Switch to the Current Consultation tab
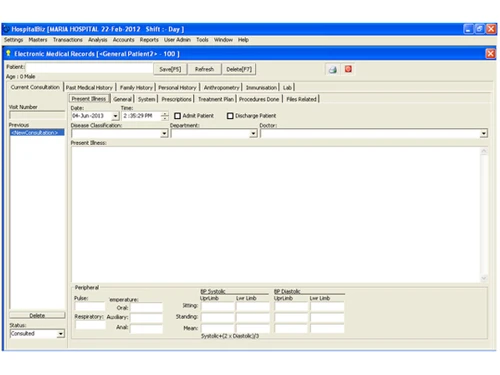Screen dimensions: 500x375 click(35, 87)
